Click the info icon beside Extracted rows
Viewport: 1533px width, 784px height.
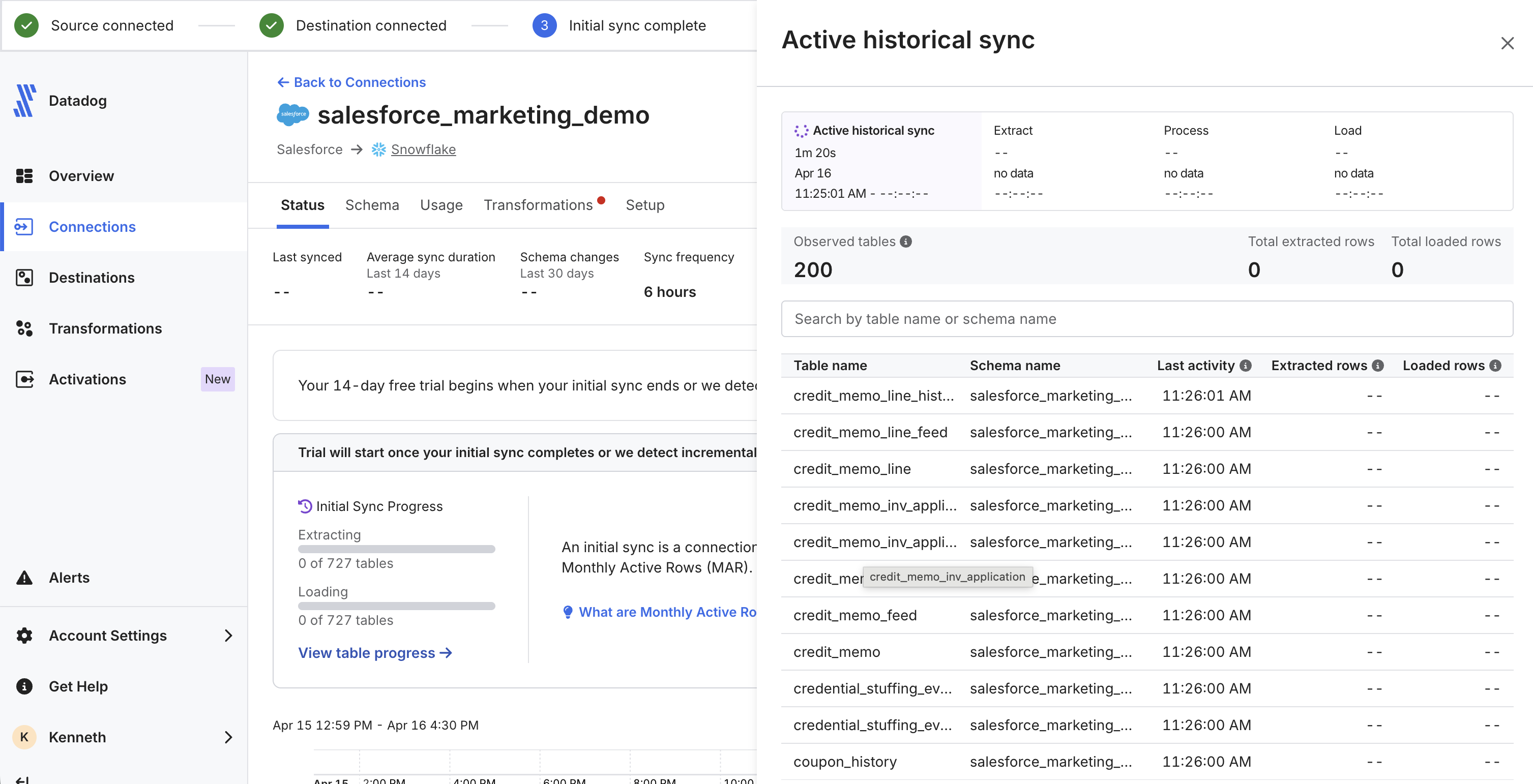(x=1377, y=365)
